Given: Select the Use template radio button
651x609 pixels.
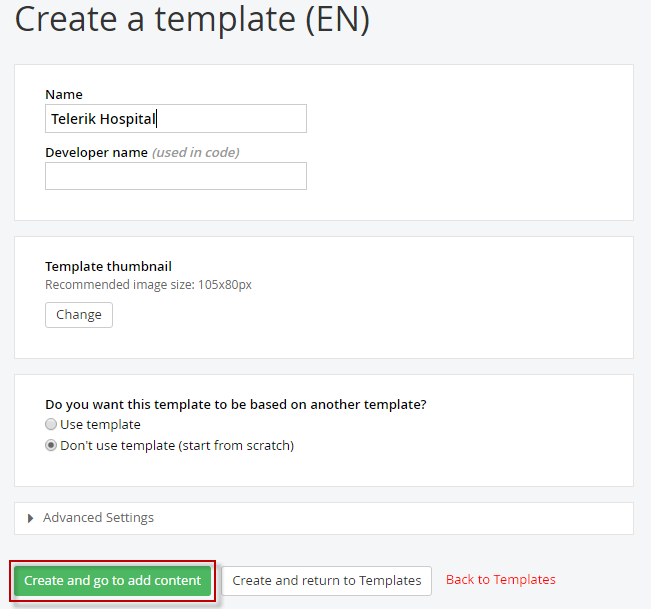Looking at the screenshot, I should (51, 425).
